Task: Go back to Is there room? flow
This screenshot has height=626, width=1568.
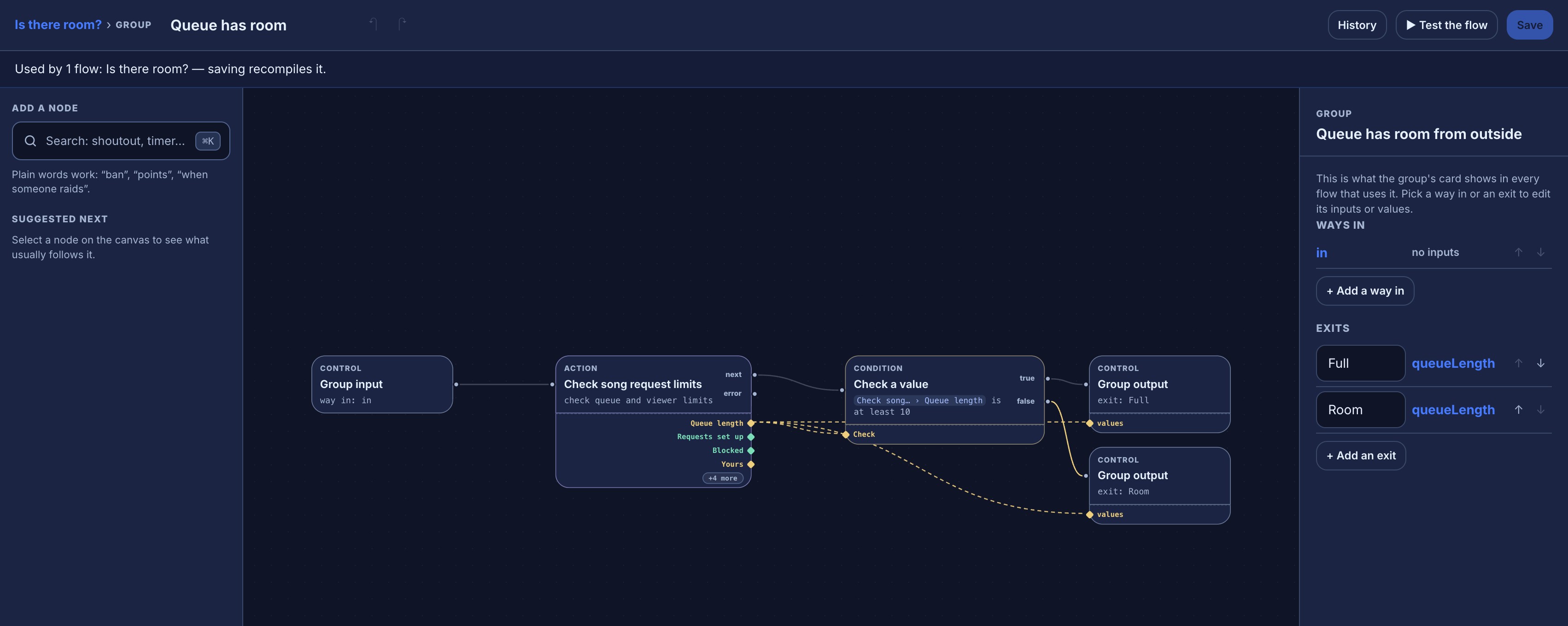Action: pyautogui.click(x=58, y=25)
